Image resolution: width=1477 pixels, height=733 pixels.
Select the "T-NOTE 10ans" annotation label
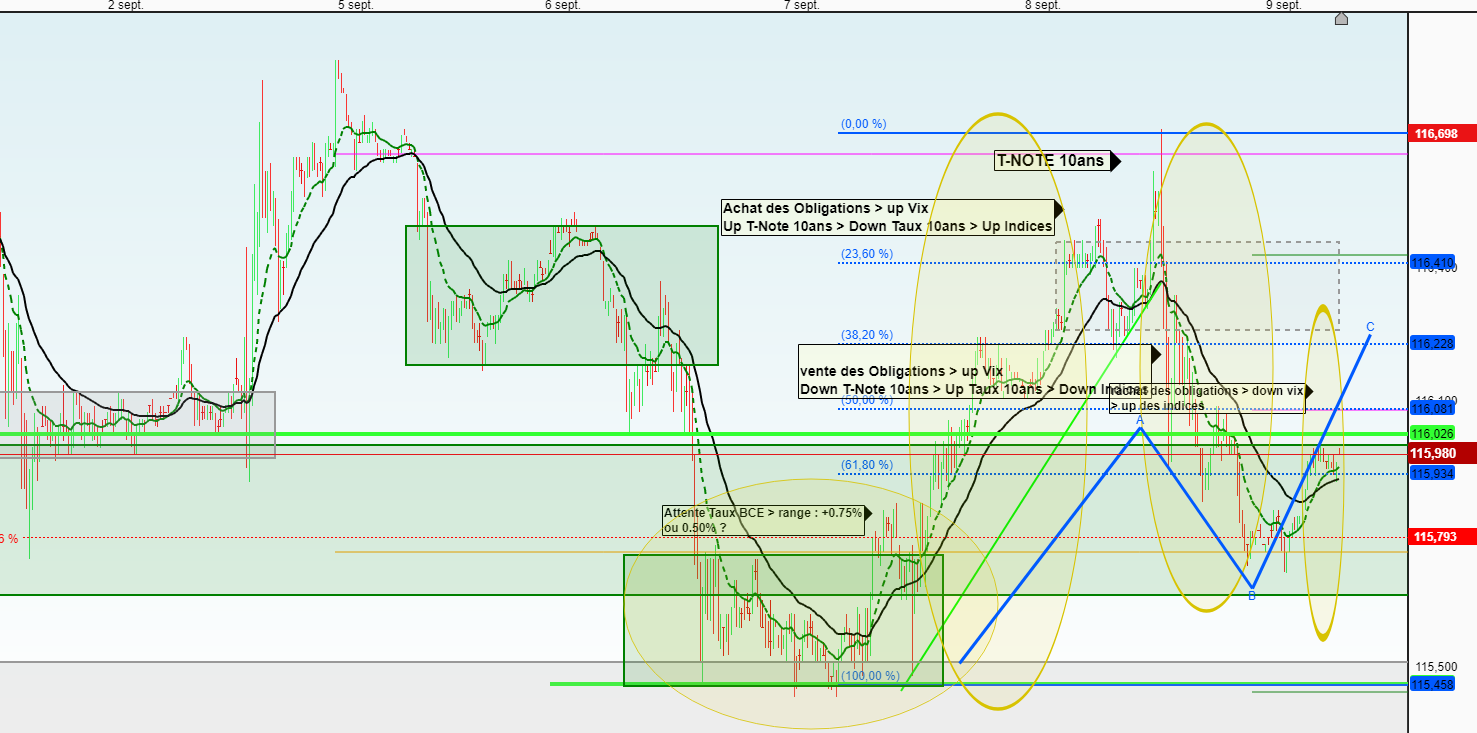point(1053,161)
